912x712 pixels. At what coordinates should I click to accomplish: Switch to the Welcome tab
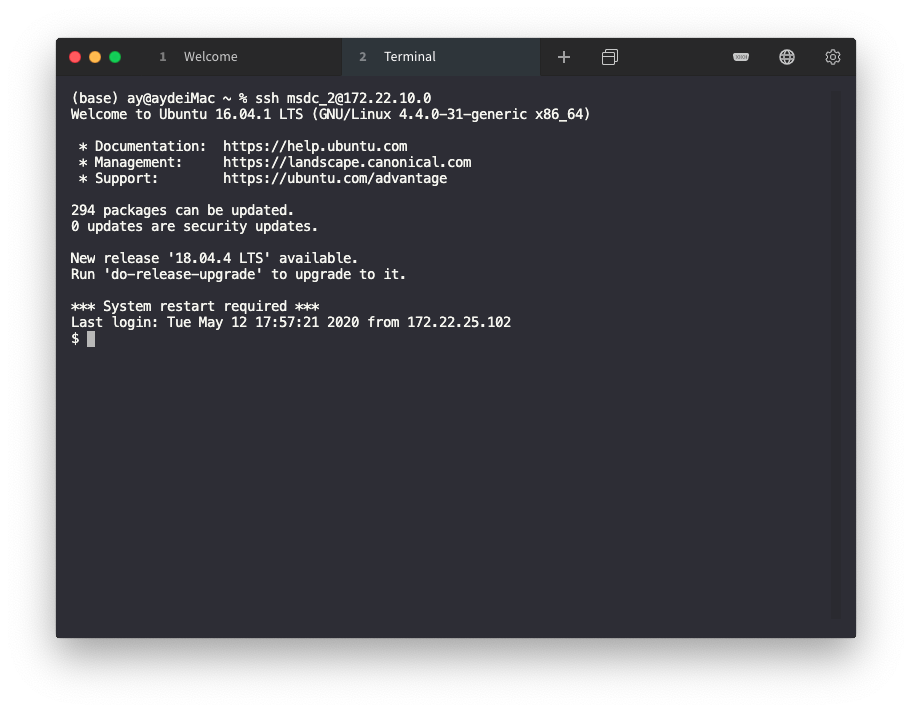click(210, 57)
